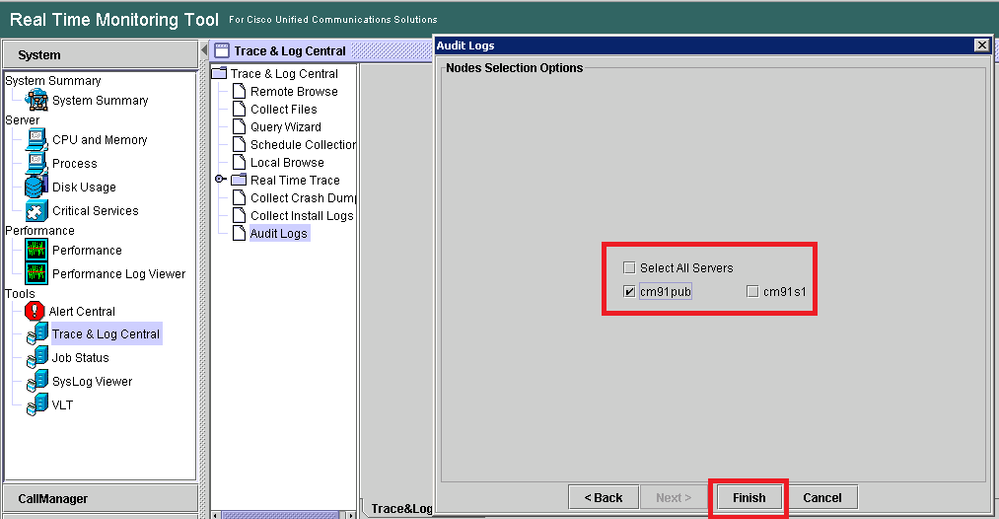Screen dimensions: 999x519
Task: Open the SysLog Viewer icon
Action: (38, 381)
